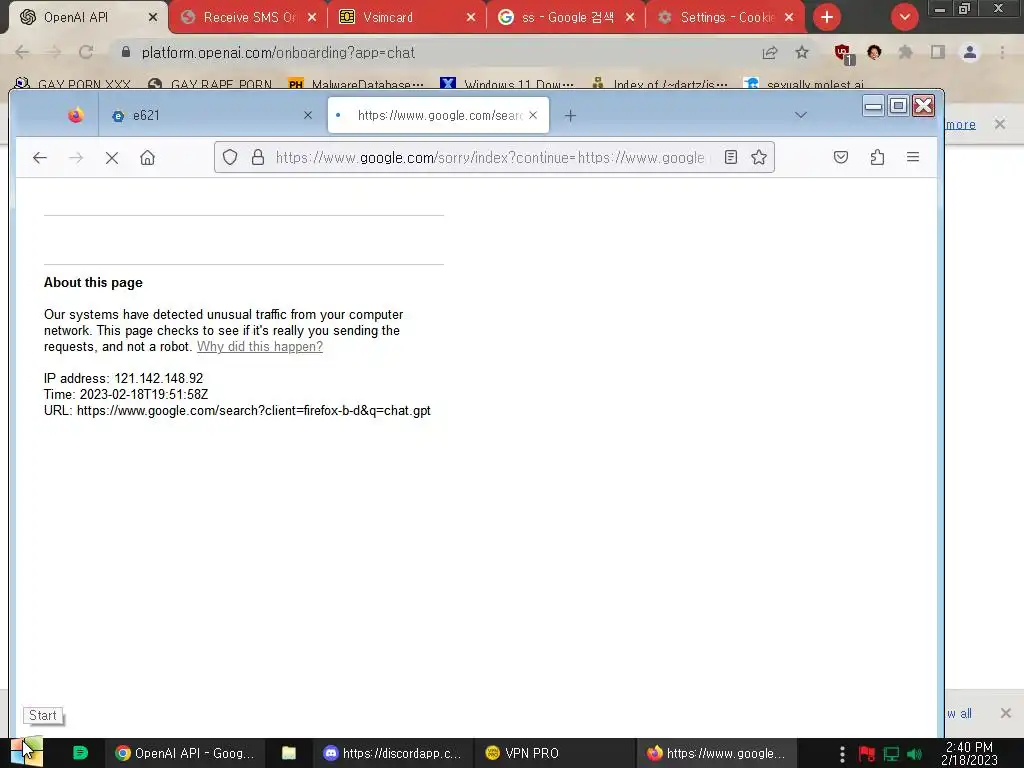This screenshot has height=768, width=1024.
Task: Go to Firefox home page
Action: point(148,157)
